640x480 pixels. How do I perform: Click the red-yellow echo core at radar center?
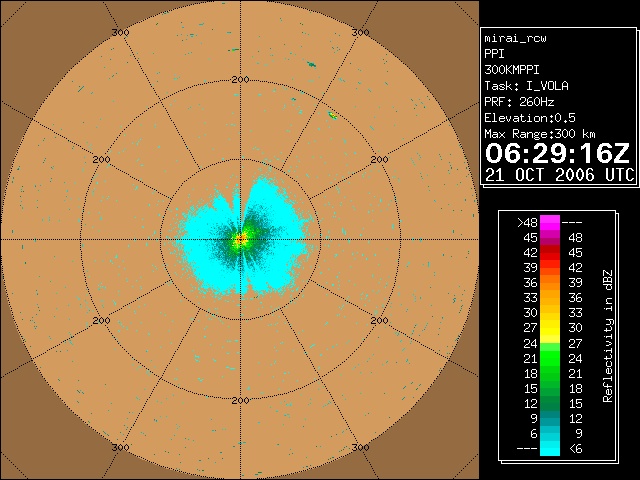(240, 240)
